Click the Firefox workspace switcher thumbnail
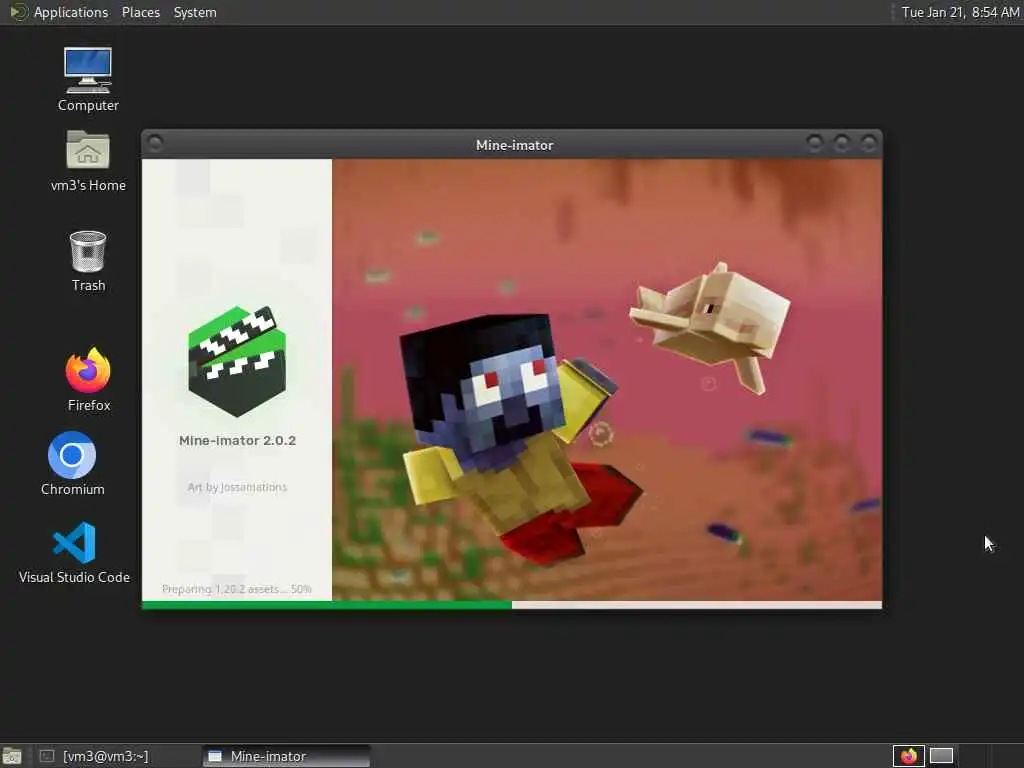Image resolution: width=1024 pixels, height=768 pixels. [x=908, y=756]
